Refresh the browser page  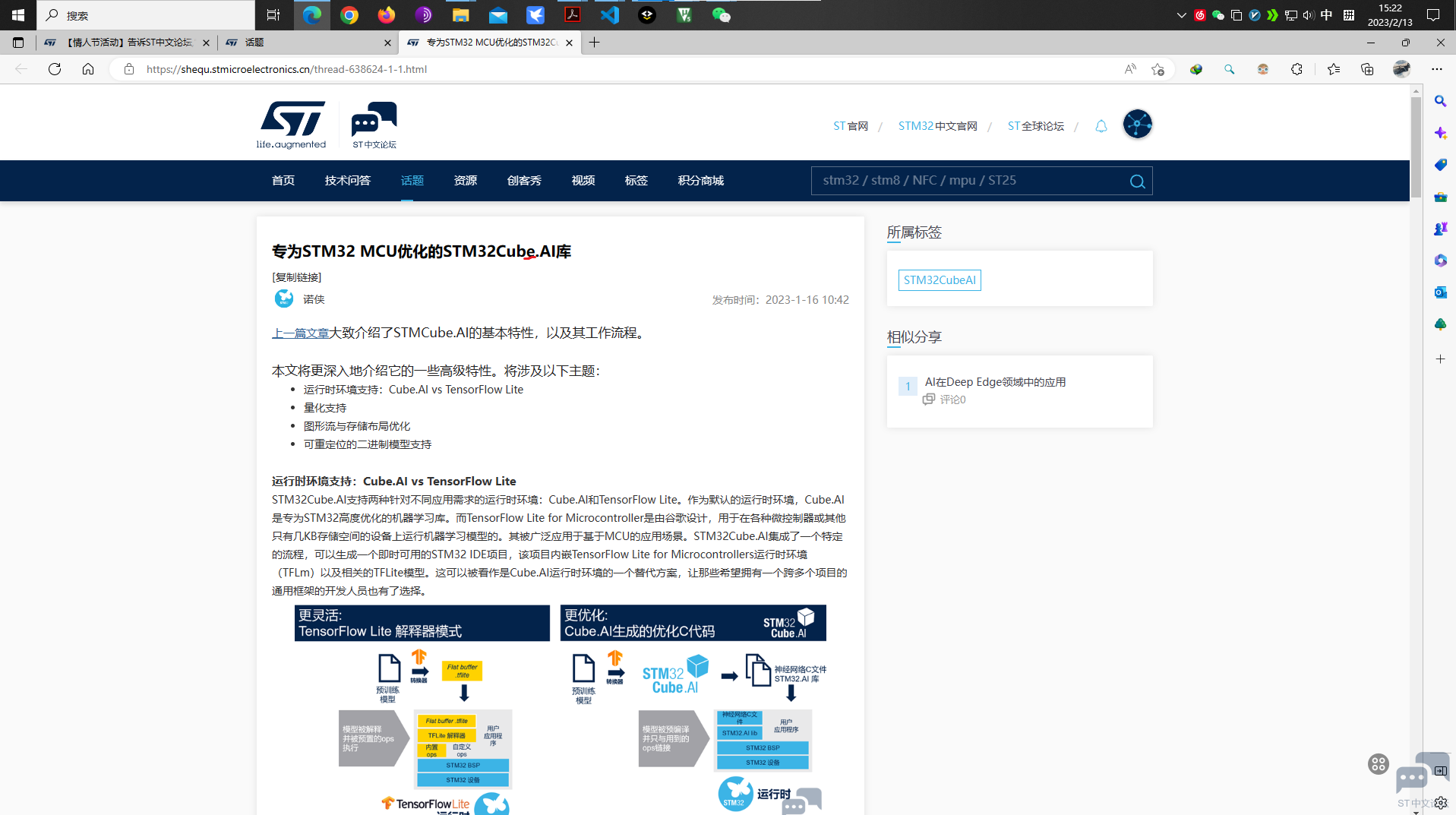tap(55, 69)
